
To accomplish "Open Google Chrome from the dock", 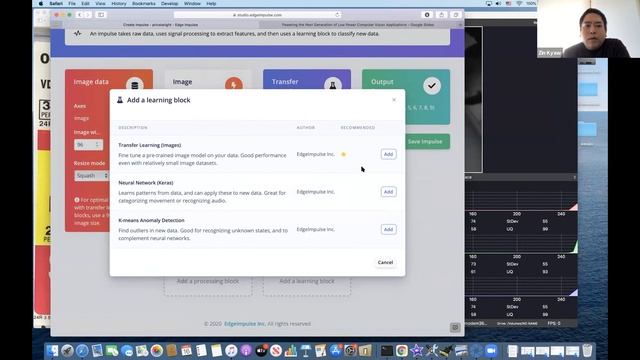I will pyautogui.click(x=402, y=351).
